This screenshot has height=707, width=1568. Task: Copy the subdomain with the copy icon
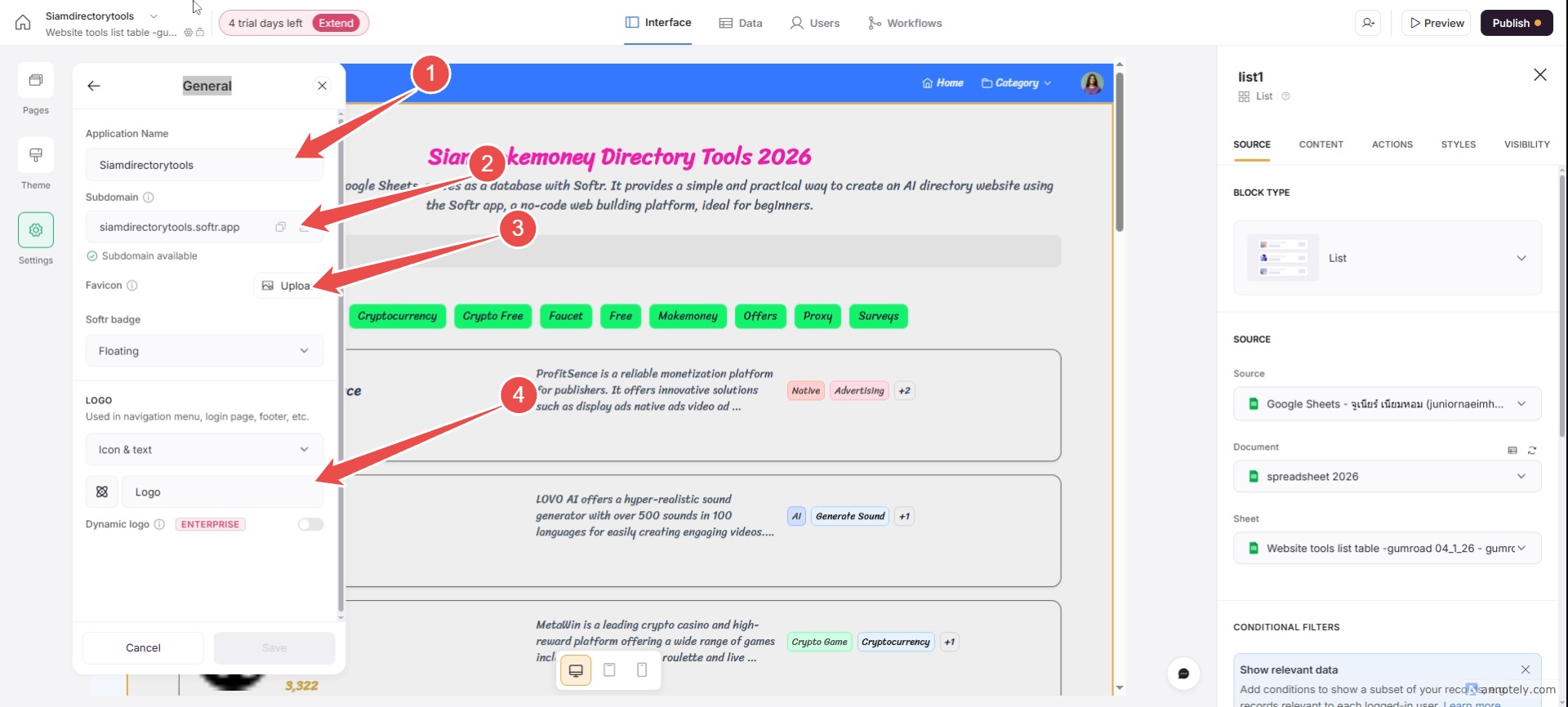[x=280, y=227]
